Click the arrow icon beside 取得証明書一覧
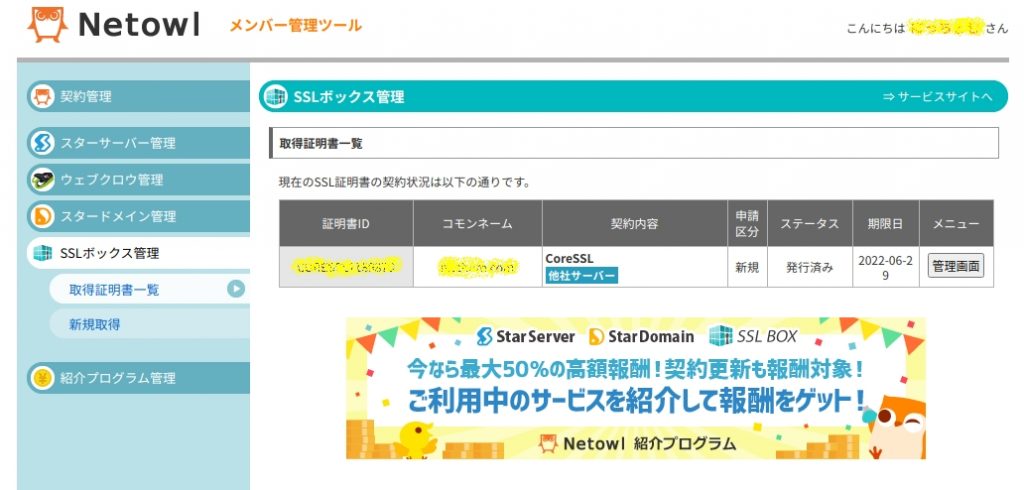The width and height of the screenshot is (1024, 490). coord(236,289)
